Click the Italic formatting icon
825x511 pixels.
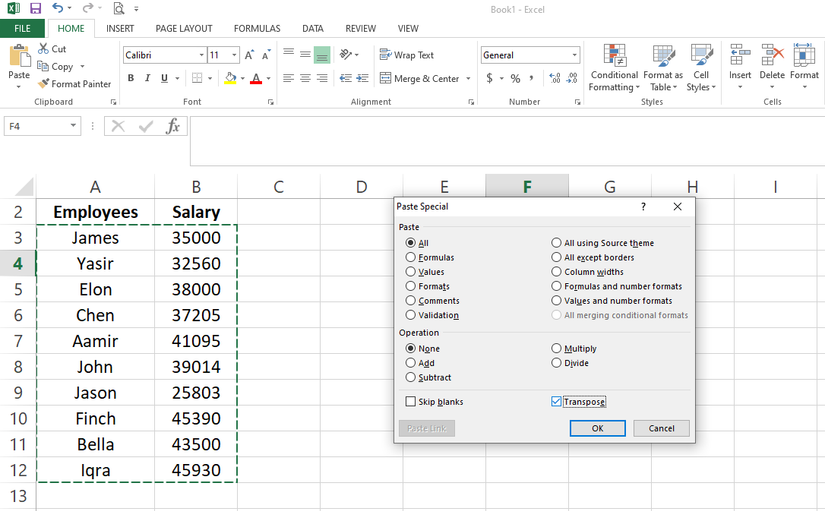tap(147, 78)
